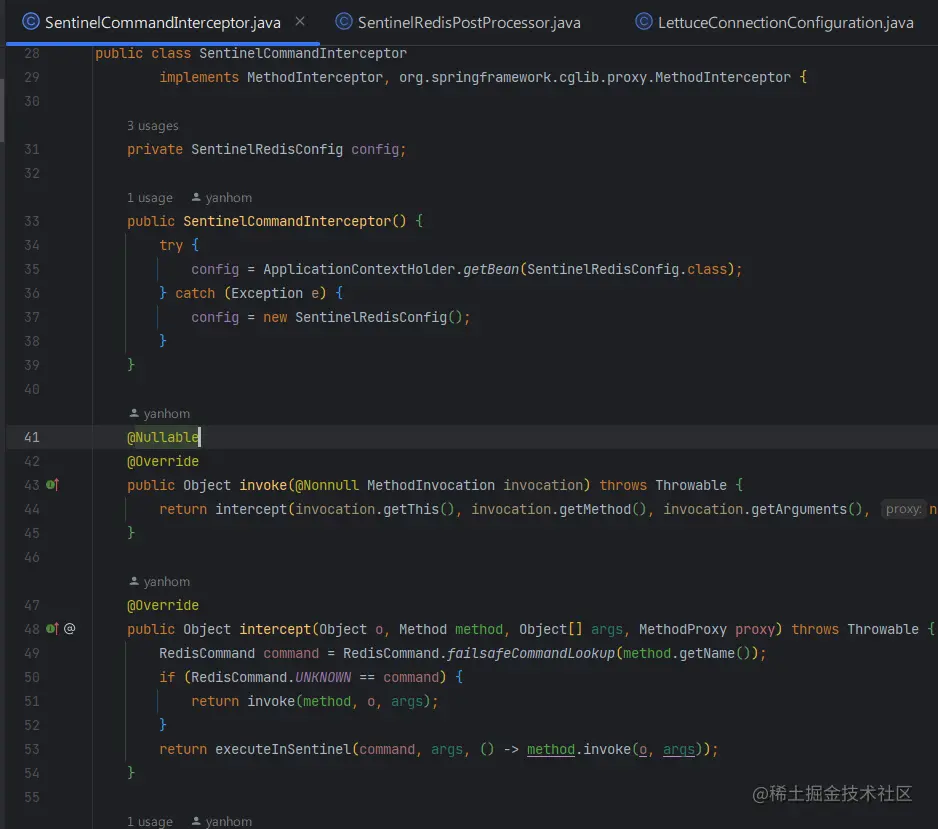
Task: Click class icon on SentinelCommandInterceptor.java tab
Action: (31, 22)
